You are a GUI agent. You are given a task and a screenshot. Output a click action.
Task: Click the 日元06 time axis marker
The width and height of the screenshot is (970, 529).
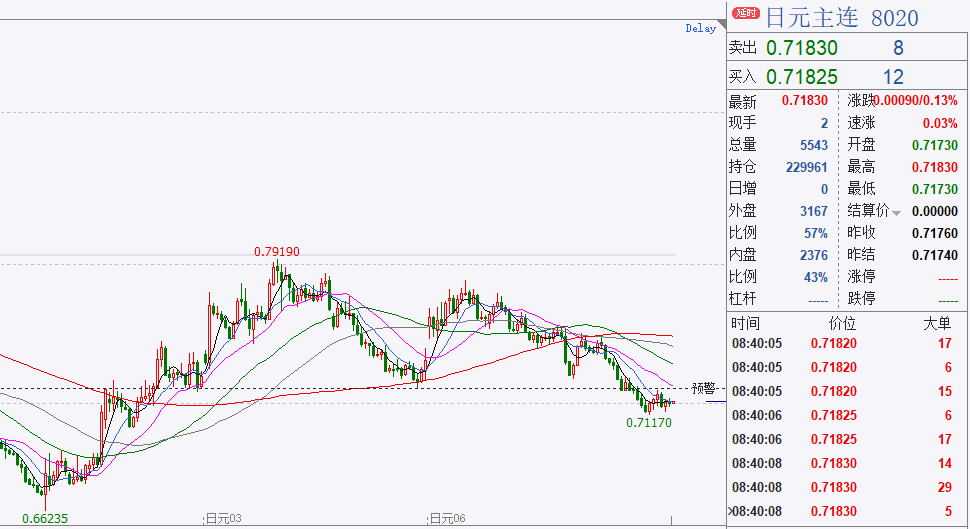tap(447, 518)
